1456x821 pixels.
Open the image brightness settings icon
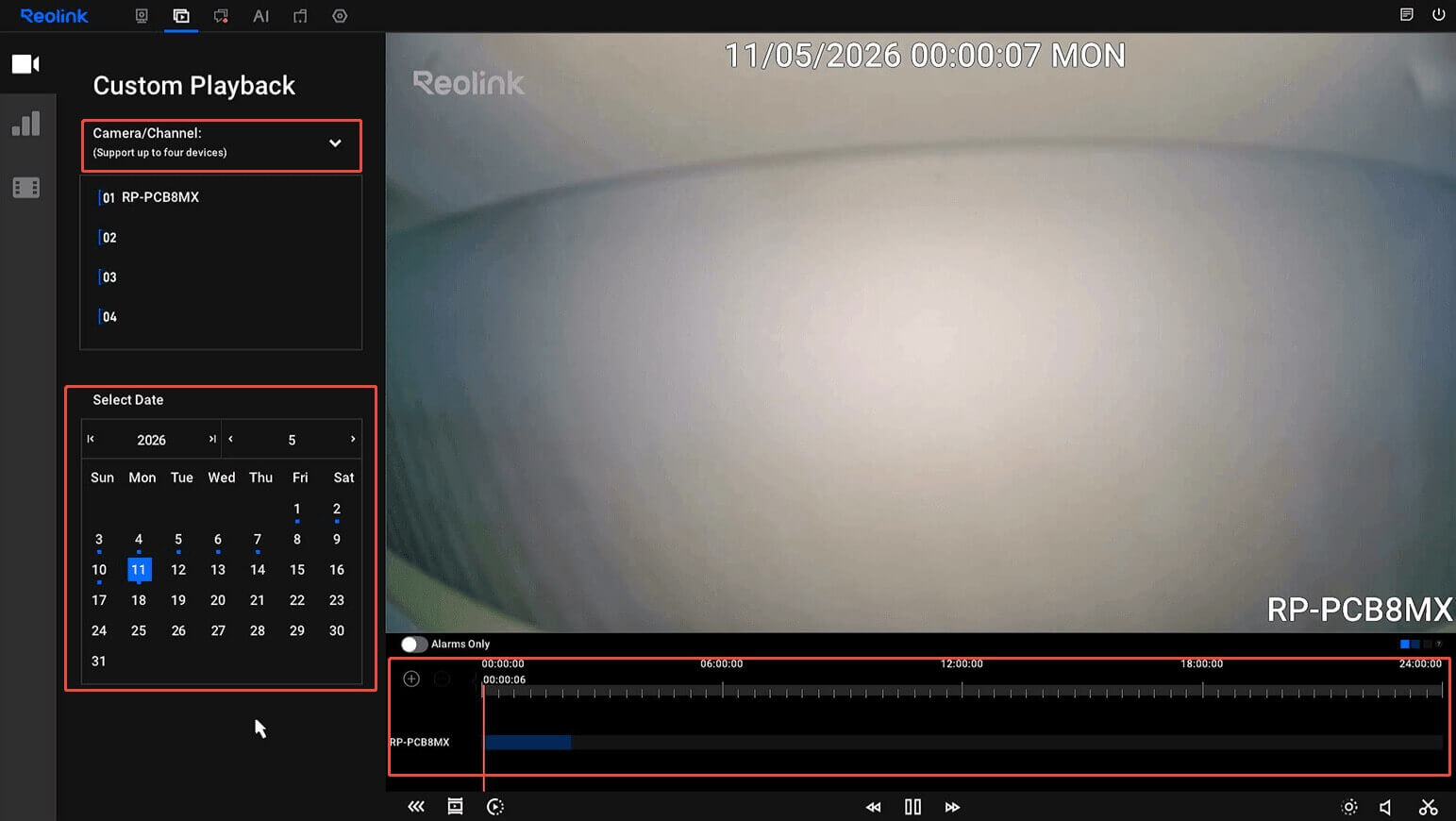[x=1349, y=807]
